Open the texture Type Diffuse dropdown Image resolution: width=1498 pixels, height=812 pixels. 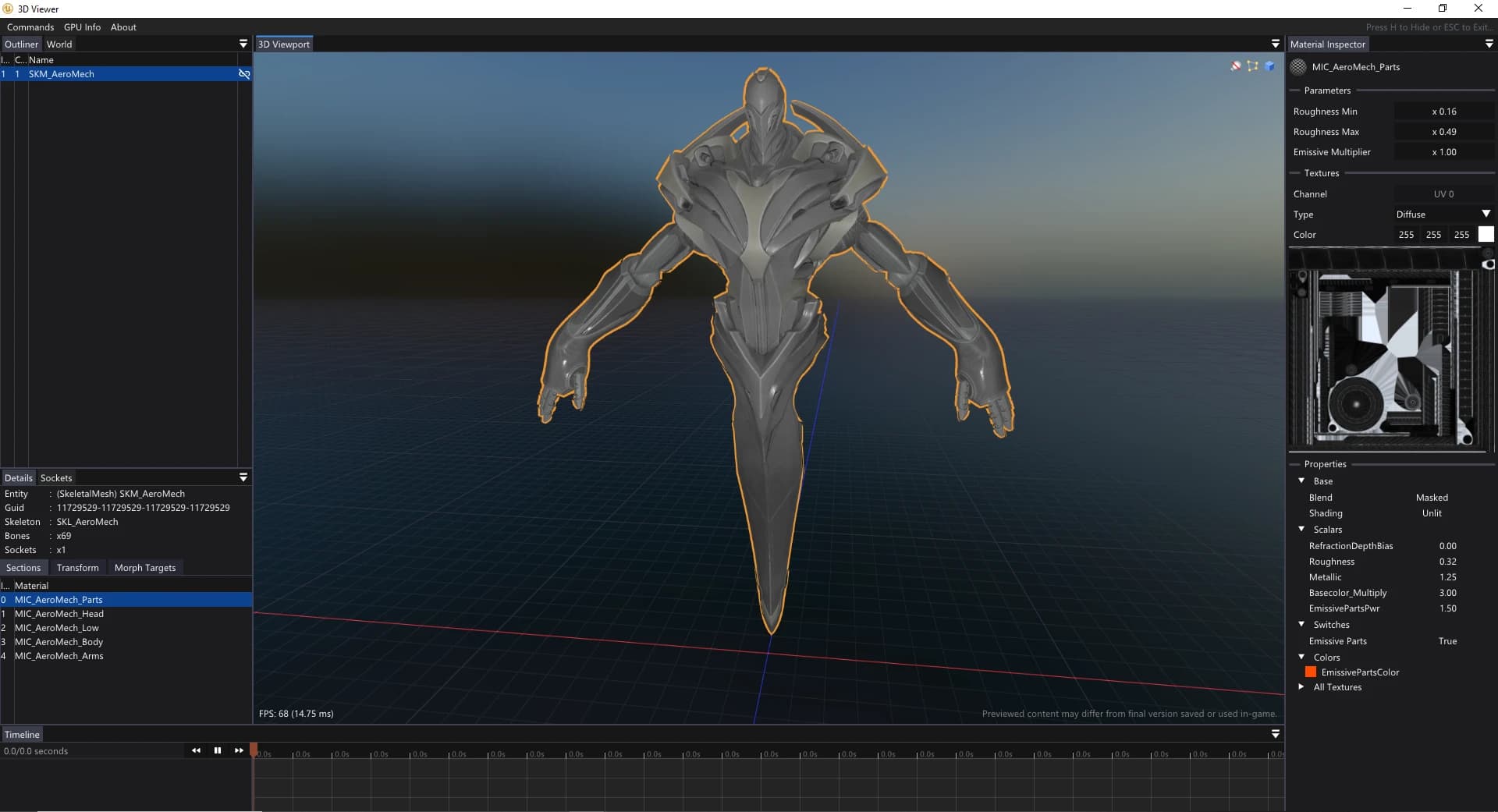[1443, 215]
